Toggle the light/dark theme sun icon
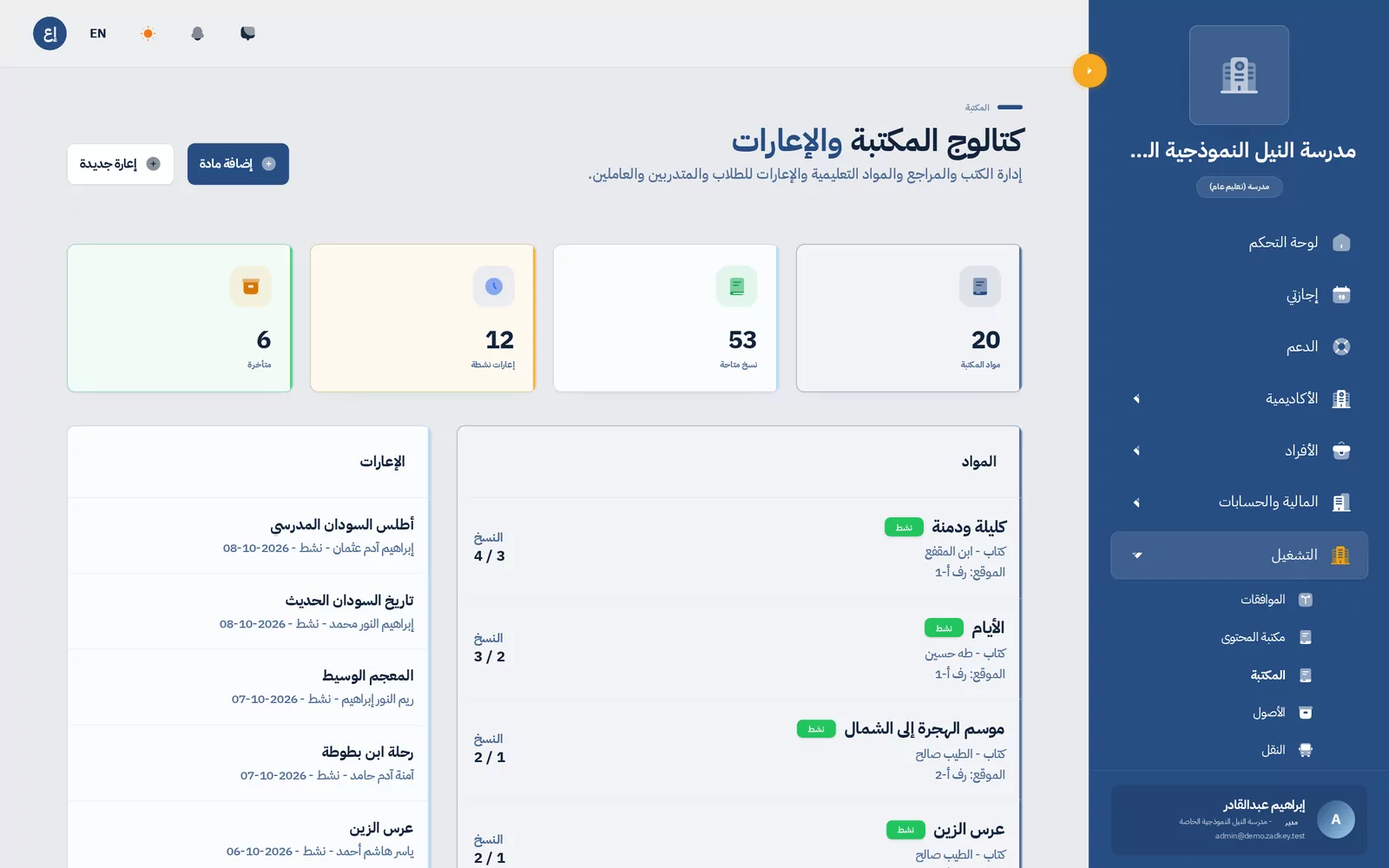Image resolution: width=1389 pixels, height=868 pixels. click(x=148, y=34)
